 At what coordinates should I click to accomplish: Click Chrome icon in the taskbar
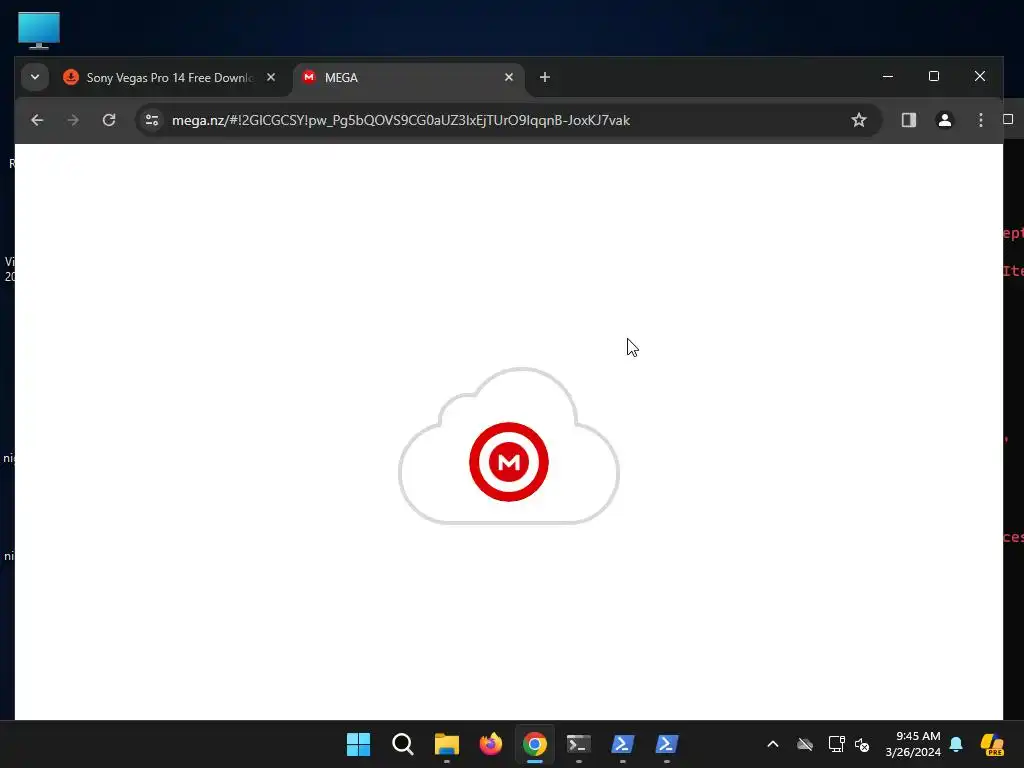[x=534, y=744]
